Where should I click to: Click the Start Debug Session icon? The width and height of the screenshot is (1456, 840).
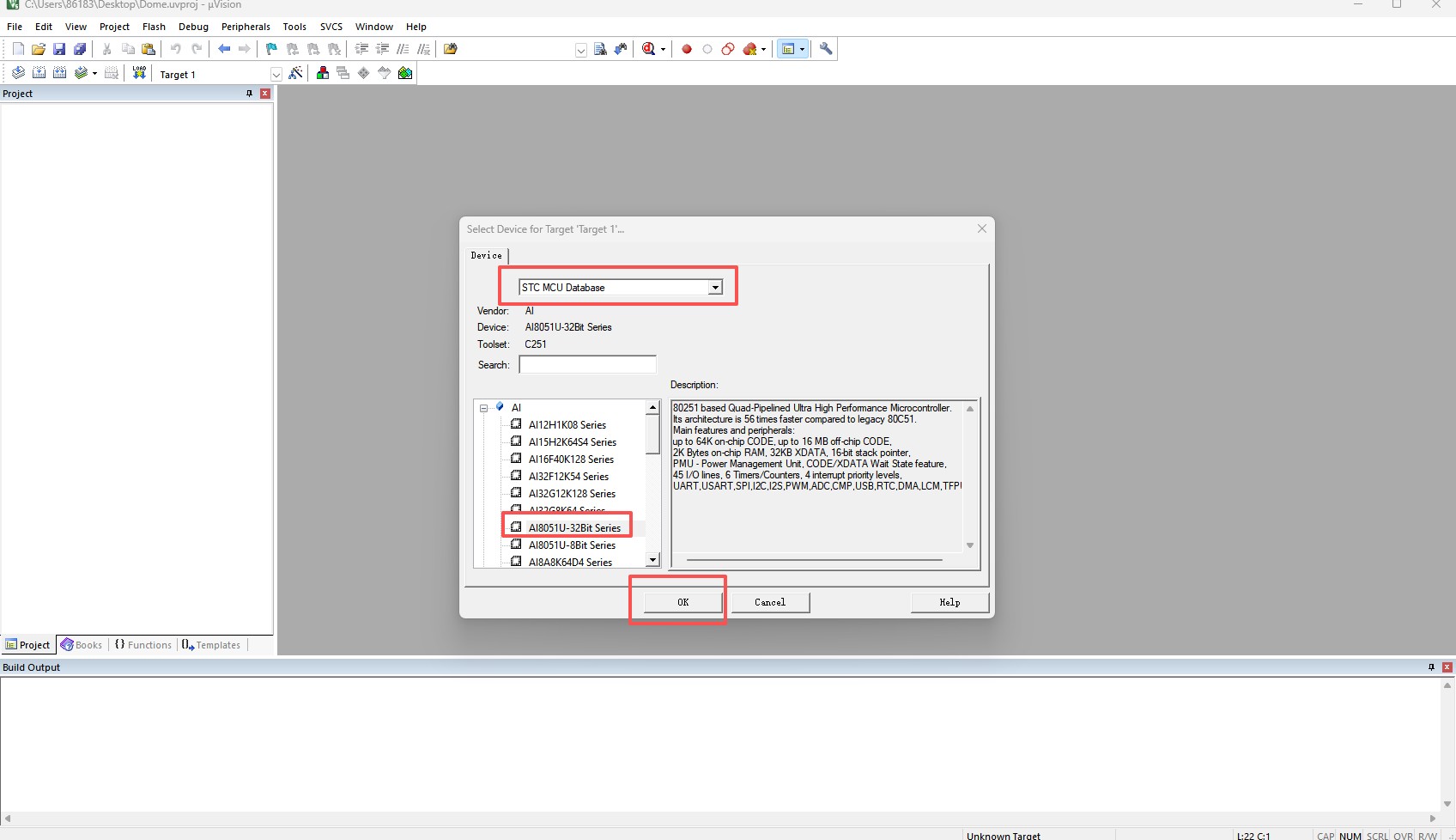click(x=649, y=49)
